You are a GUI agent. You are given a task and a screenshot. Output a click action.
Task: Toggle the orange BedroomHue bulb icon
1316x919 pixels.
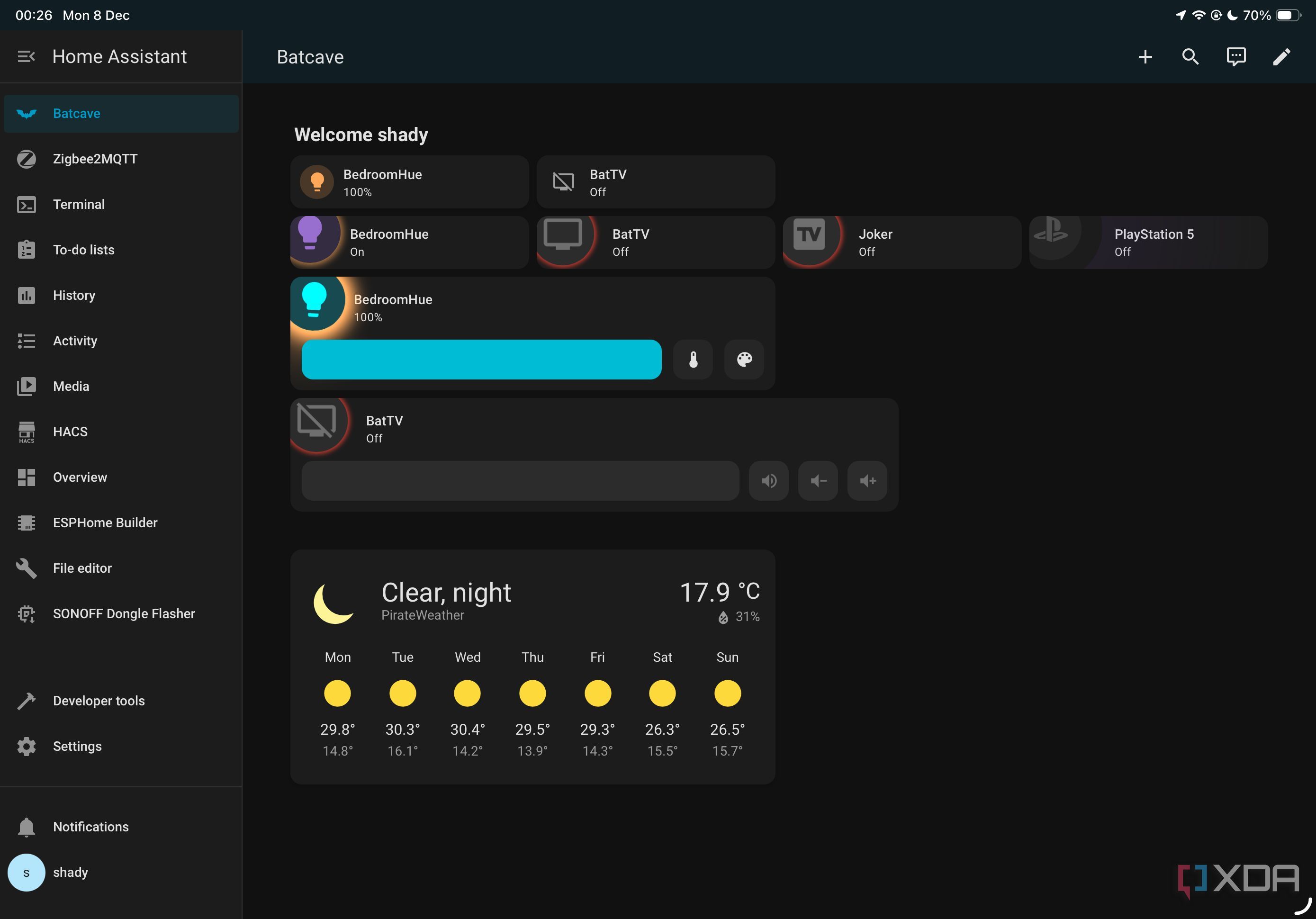point(317,182)
